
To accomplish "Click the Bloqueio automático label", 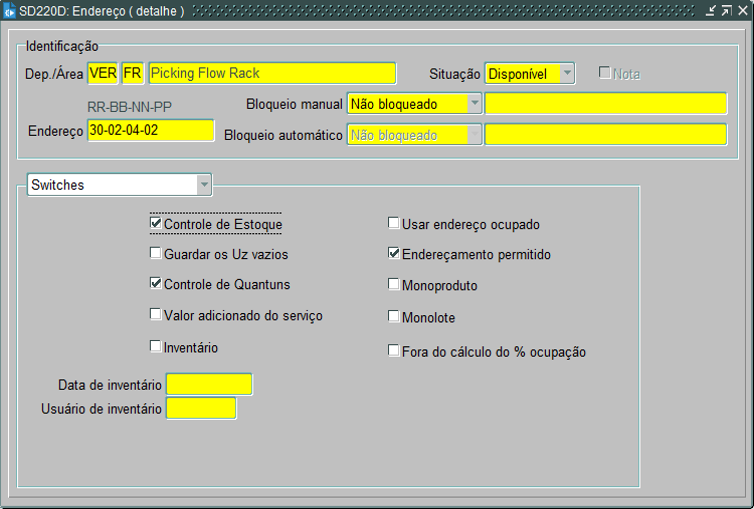I will 283,135.
